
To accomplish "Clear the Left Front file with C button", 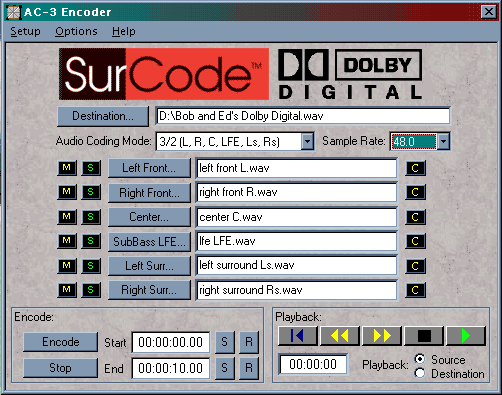I will coord(415,168).
